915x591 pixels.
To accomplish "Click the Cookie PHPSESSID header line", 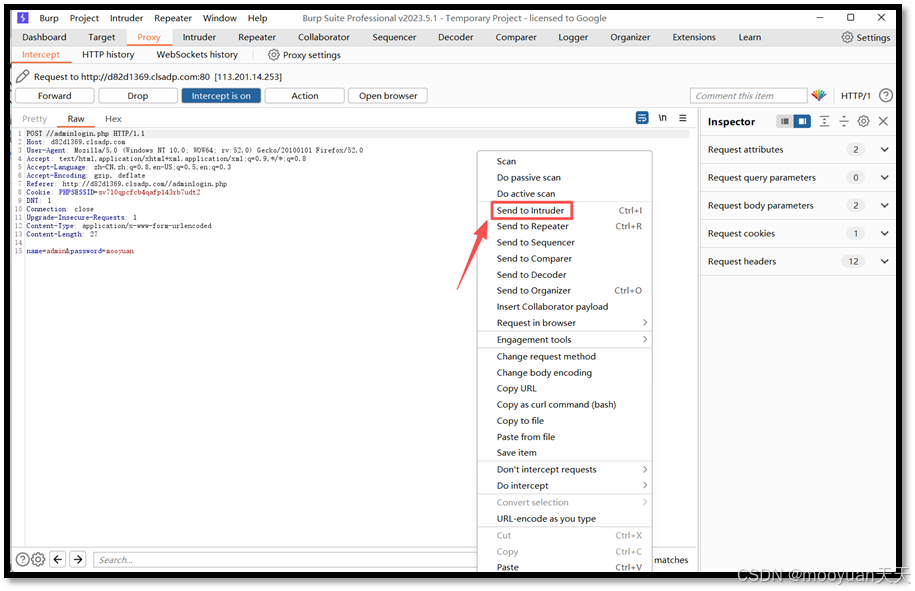I will coord(113,192).
